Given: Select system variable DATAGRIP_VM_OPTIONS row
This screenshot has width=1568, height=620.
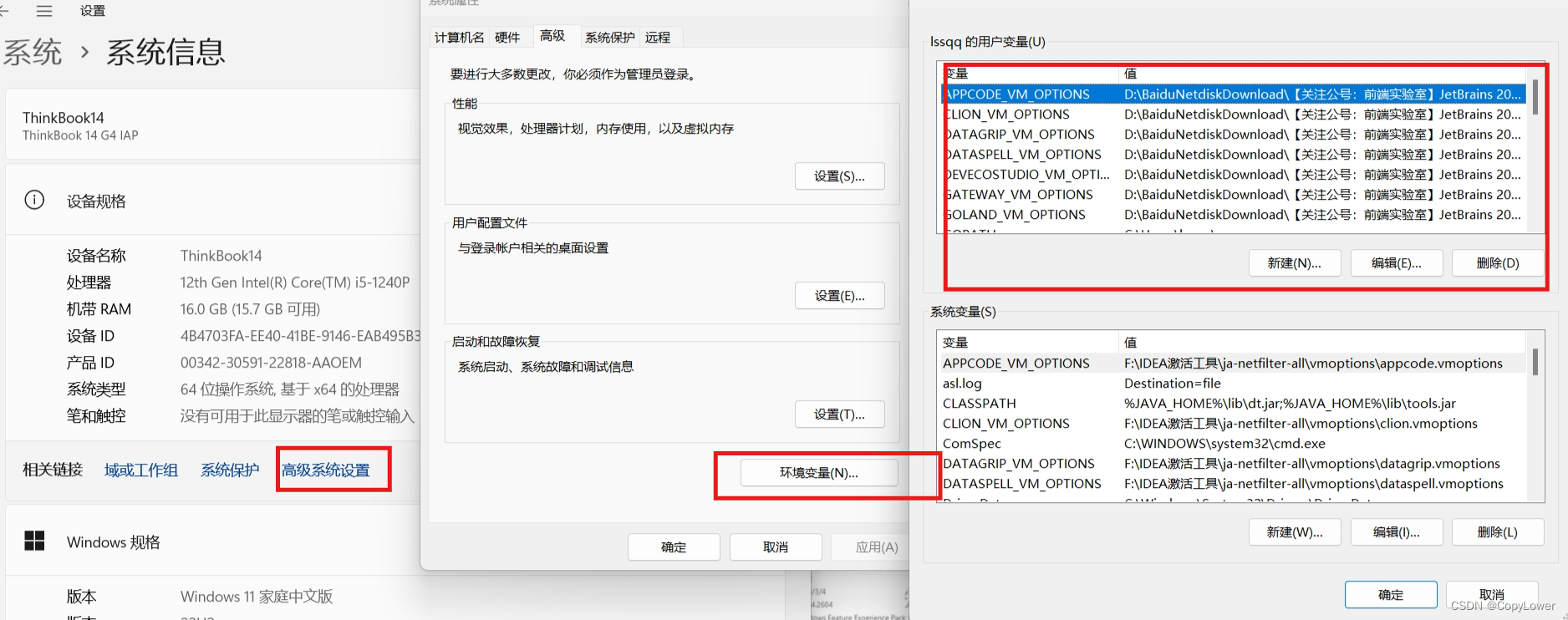Looking at the screenshot, I should tap(1235, 464).
